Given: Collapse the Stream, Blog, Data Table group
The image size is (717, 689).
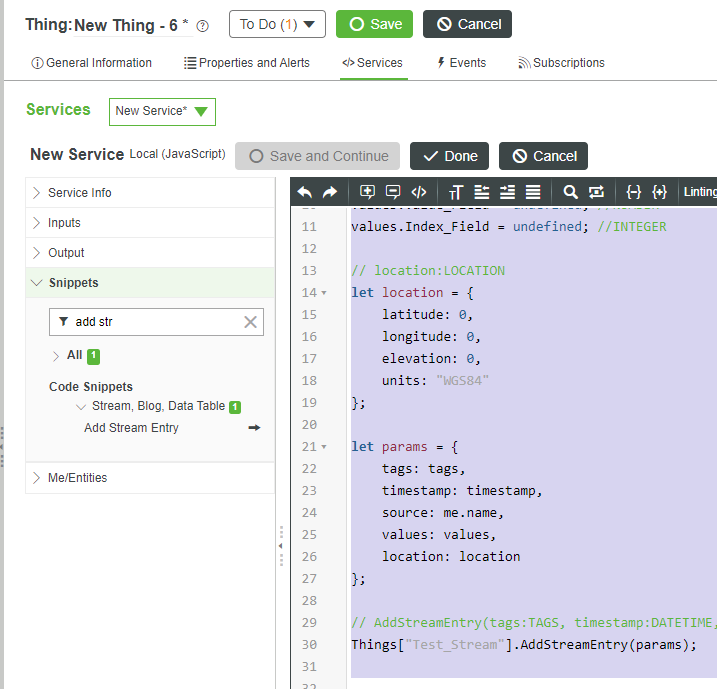Looking at the screenshot, I should [x=82, y=407].
